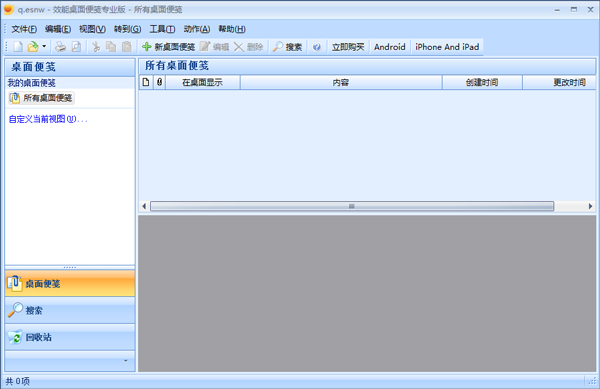Viewport: 600px width, 389px height.
Task: Click the 立即购买 button
Action: pyautogui.click(x=348, y=47)
